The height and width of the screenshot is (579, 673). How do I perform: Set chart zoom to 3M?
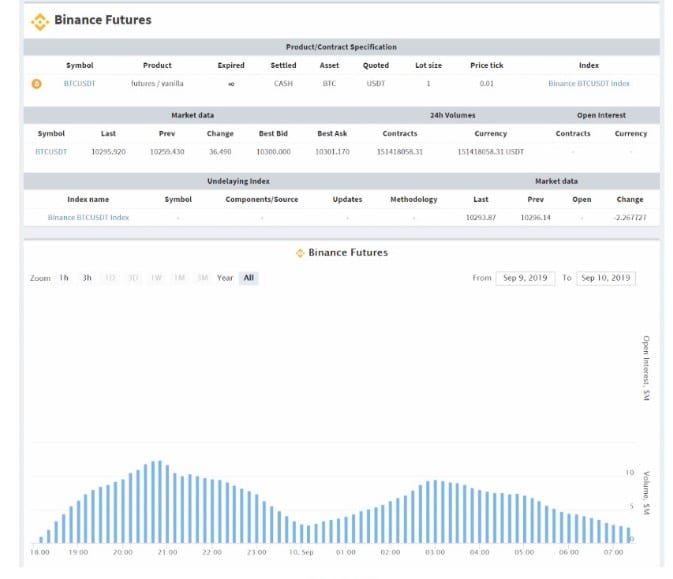pyautogui.click(x=203, y=278)
